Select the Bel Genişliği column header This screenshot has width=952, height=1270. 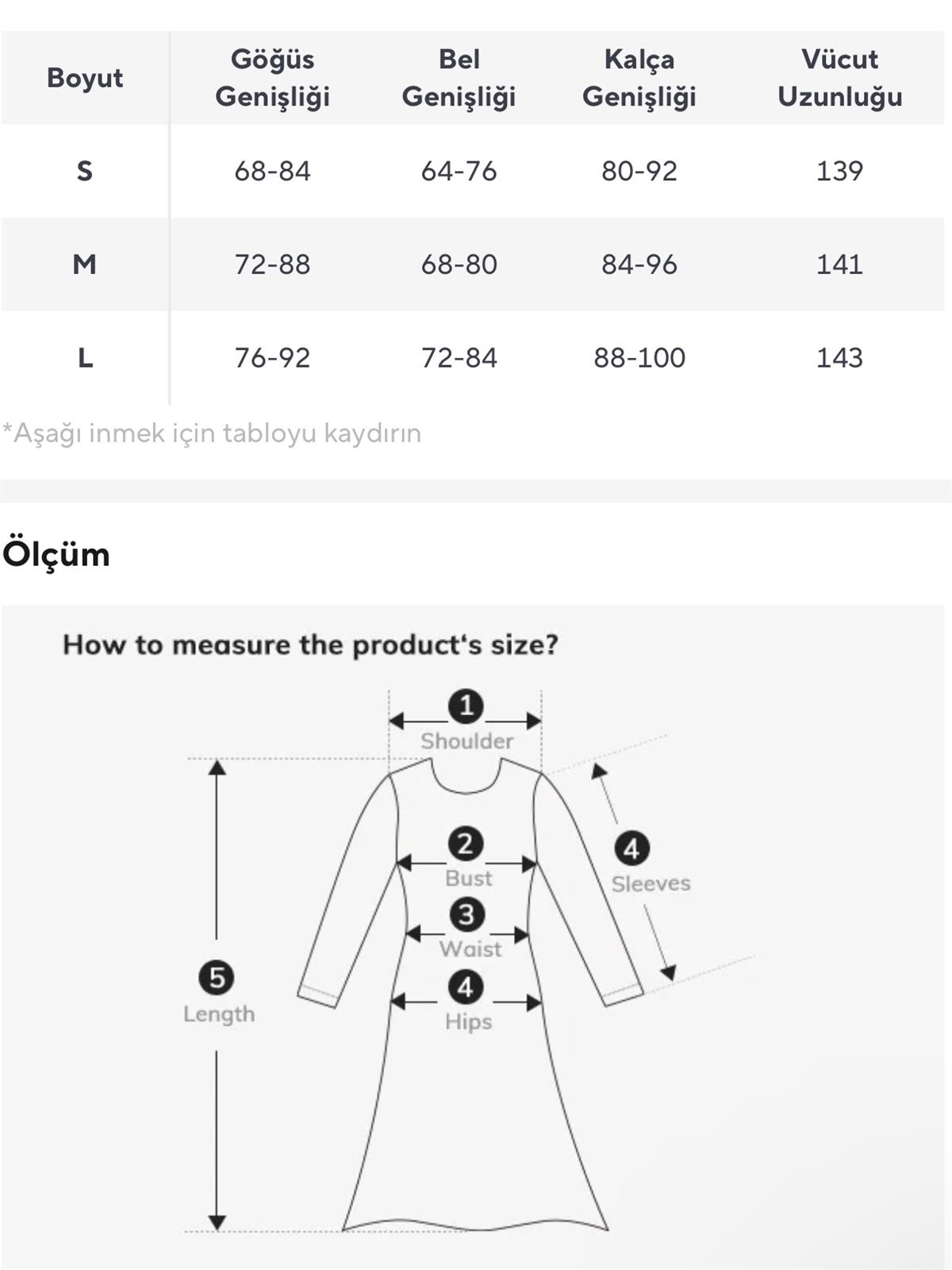[459, 78]
